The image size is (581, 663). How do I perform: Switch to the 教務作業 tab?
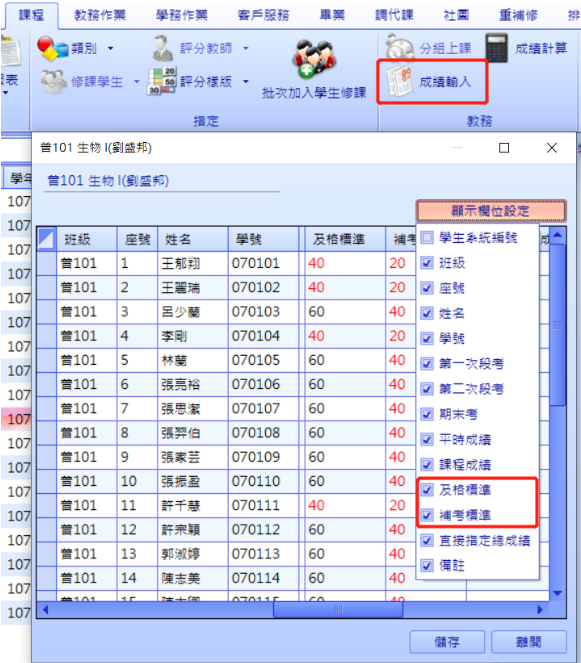pyautogui.click(x=100, y=15)
